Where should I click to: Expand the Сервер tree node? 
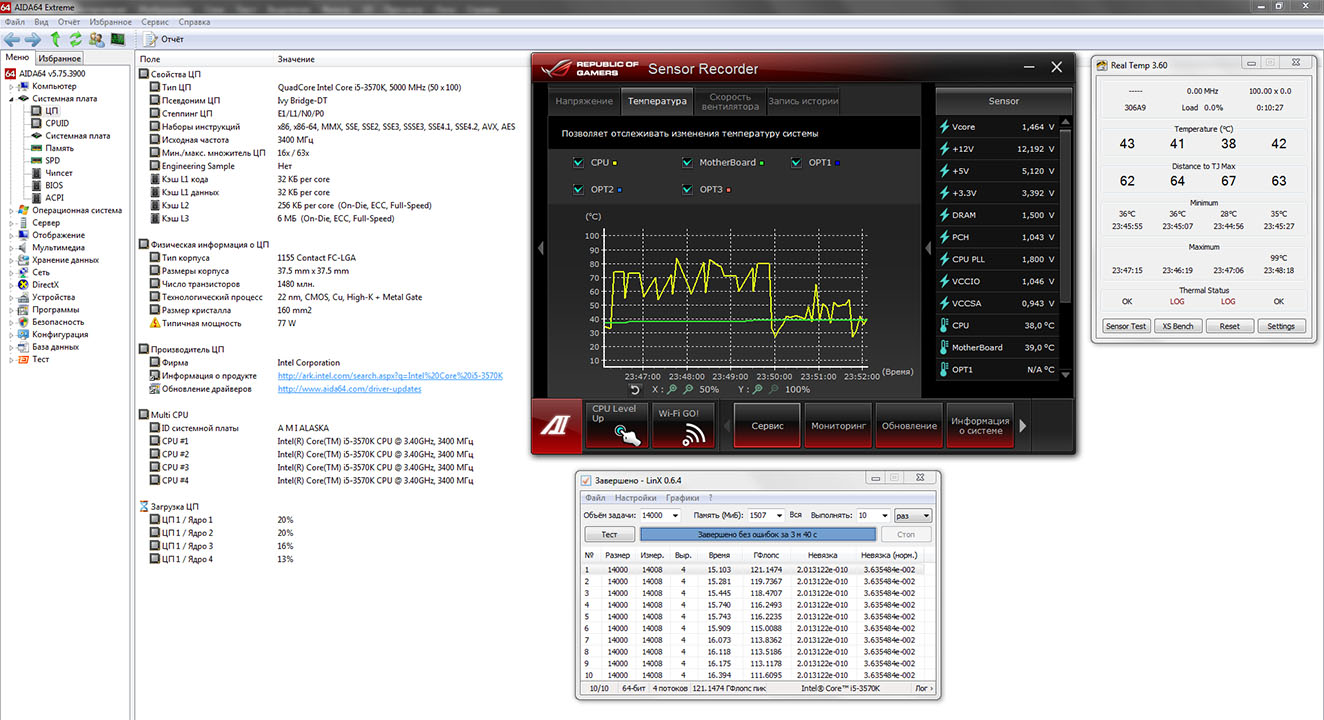11,223
